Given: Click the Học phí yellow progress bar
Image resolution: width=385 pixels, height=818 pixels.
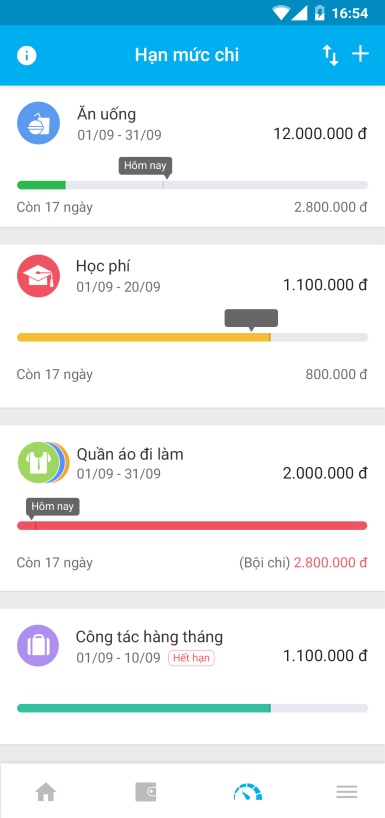Looking at the screenshot, I should point(192,337).
